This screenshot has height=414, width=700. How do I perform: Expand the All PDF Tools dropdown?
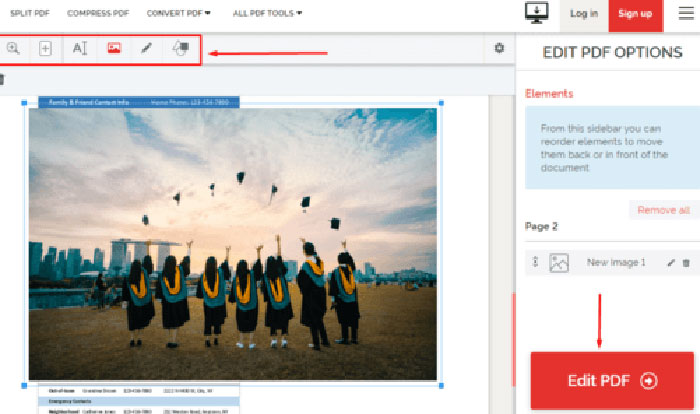pos(267,14)
